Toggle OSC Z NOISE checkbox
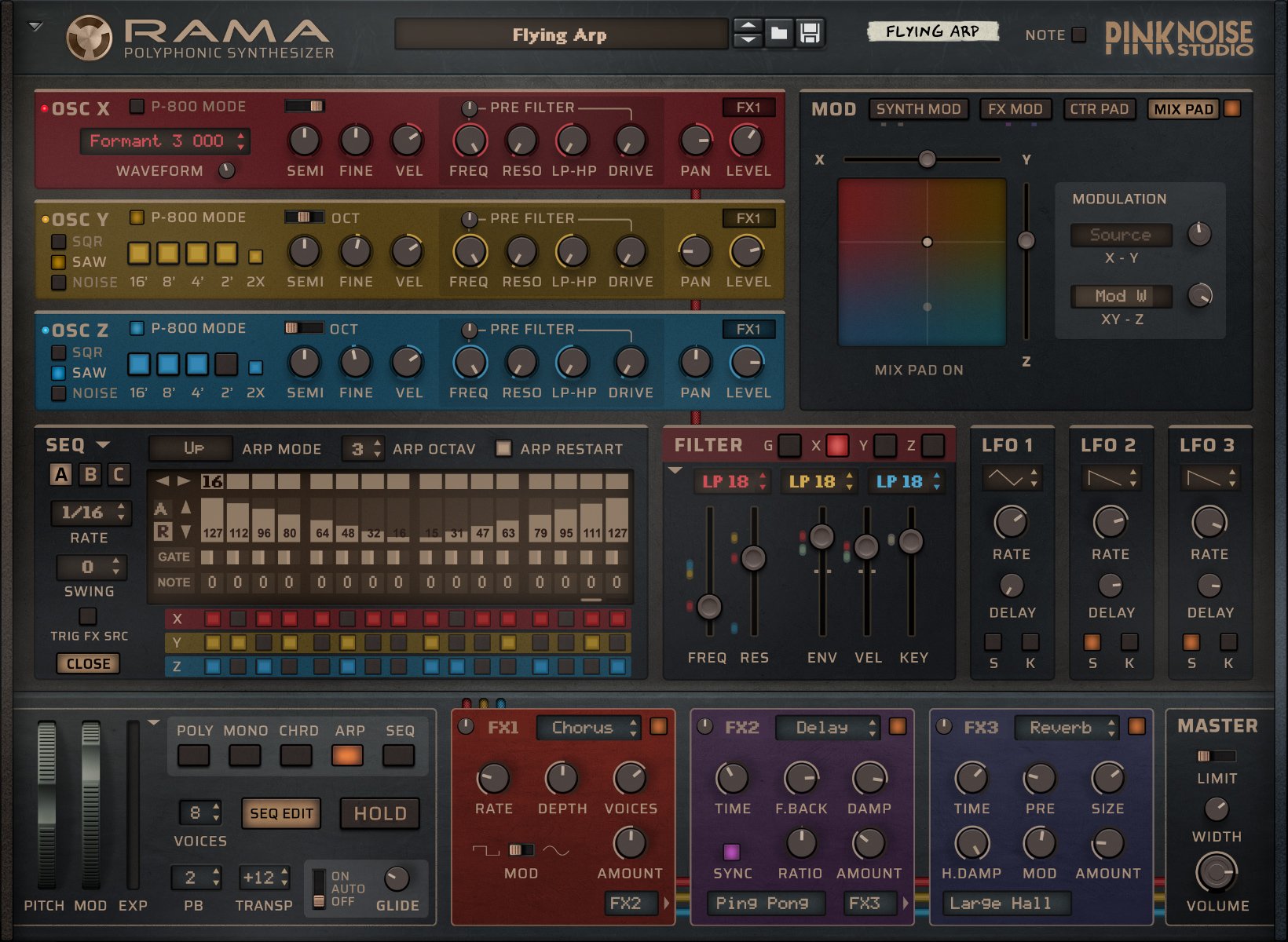 [x=59, y=392]
